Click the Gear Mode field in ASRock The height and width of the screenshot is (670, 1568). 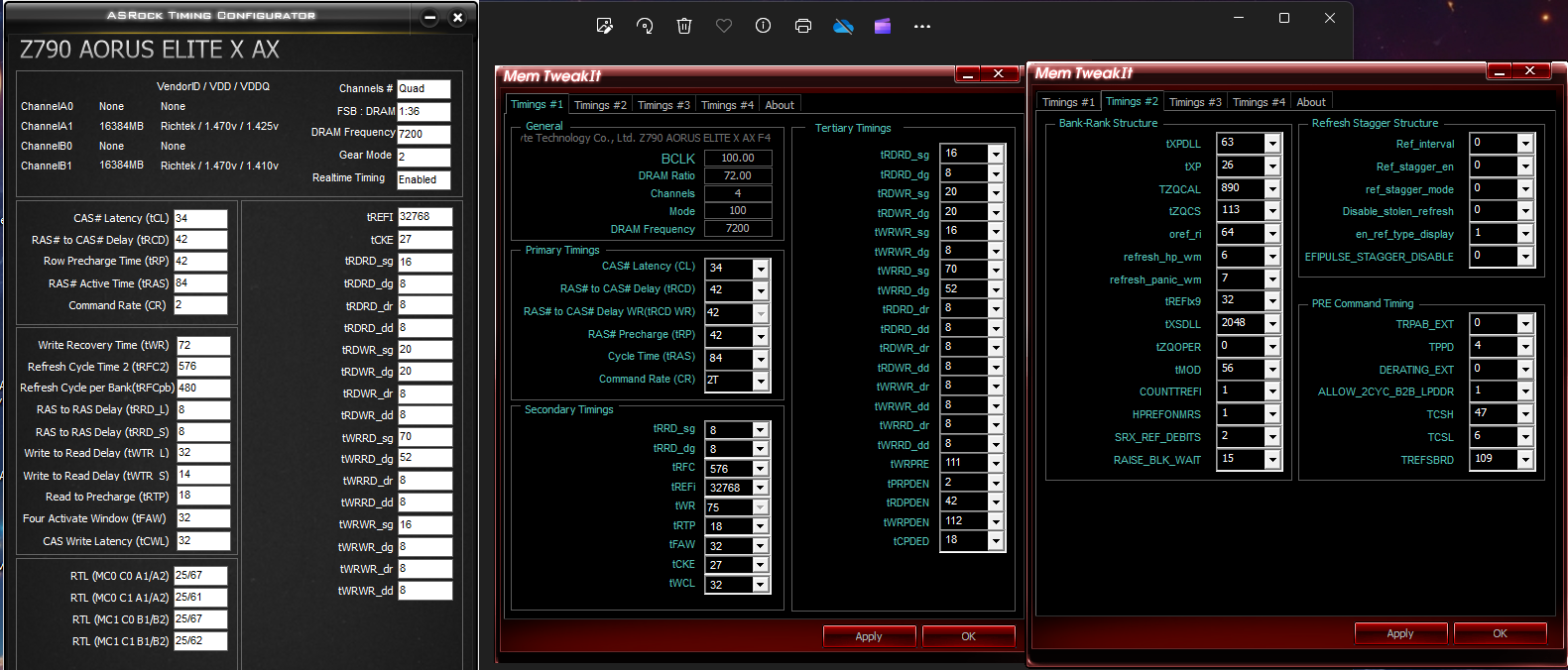click(423, 157)
